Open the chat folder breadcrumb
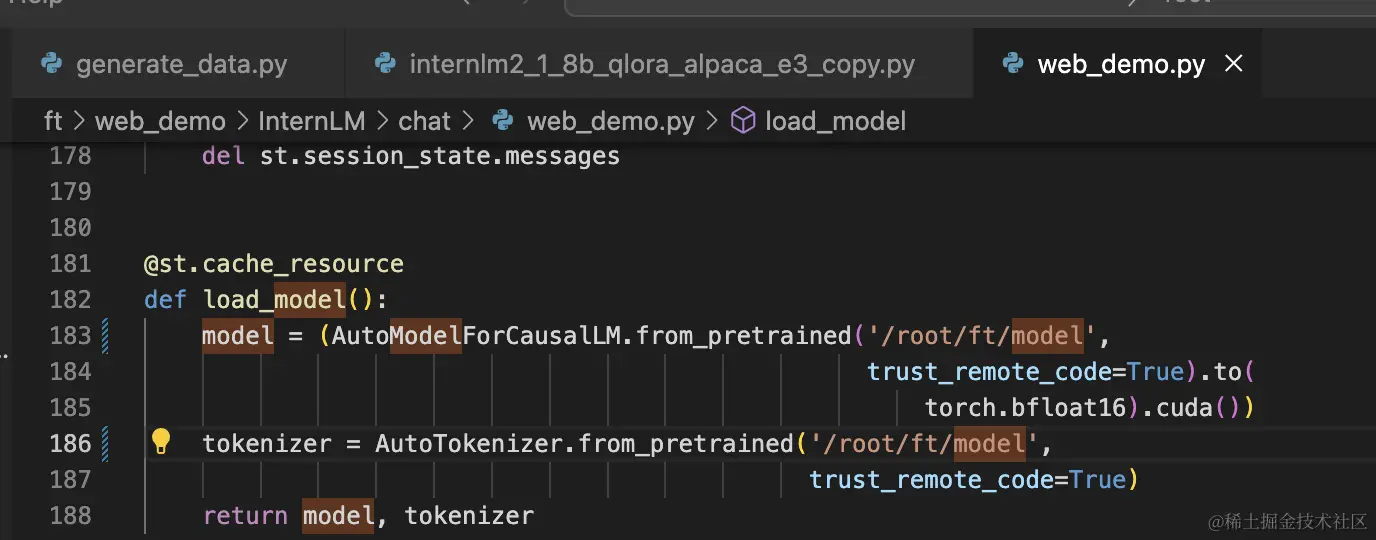Image resolution: width=1376 pixels, height=540 pixels. pos(424,121)
